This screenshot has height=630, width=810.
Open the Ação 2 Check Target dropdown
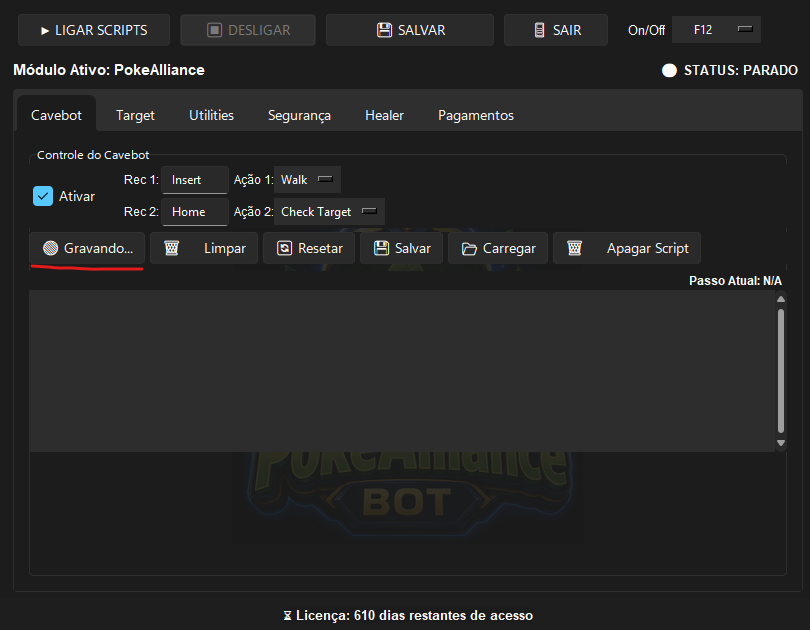point(330,212)
